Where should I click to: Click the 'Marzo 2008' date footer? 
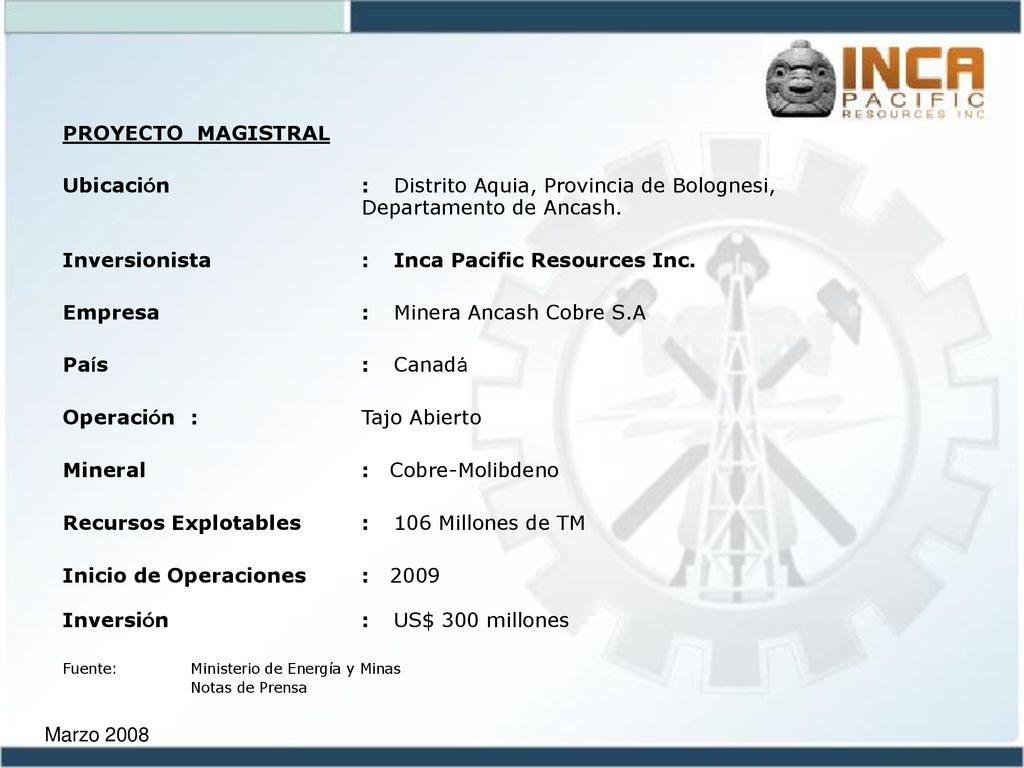point(97,735)
